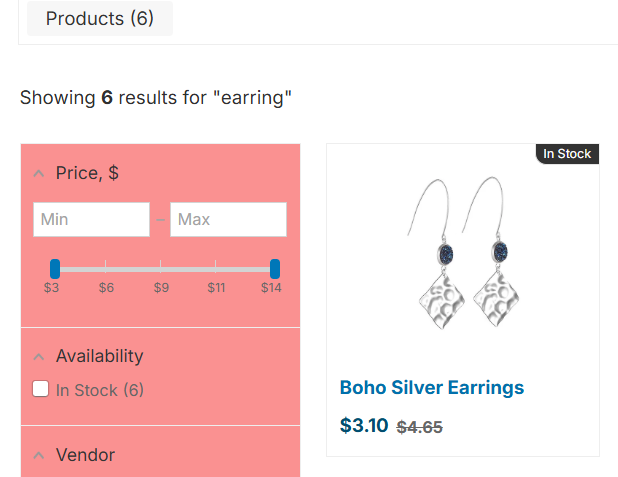
Task: Collapse the Availability section chevron
Action: (39, 357)
